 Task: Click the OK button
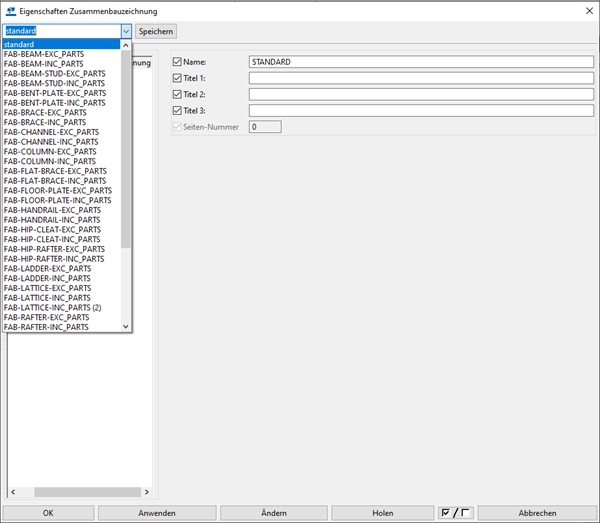click(48, 512)
